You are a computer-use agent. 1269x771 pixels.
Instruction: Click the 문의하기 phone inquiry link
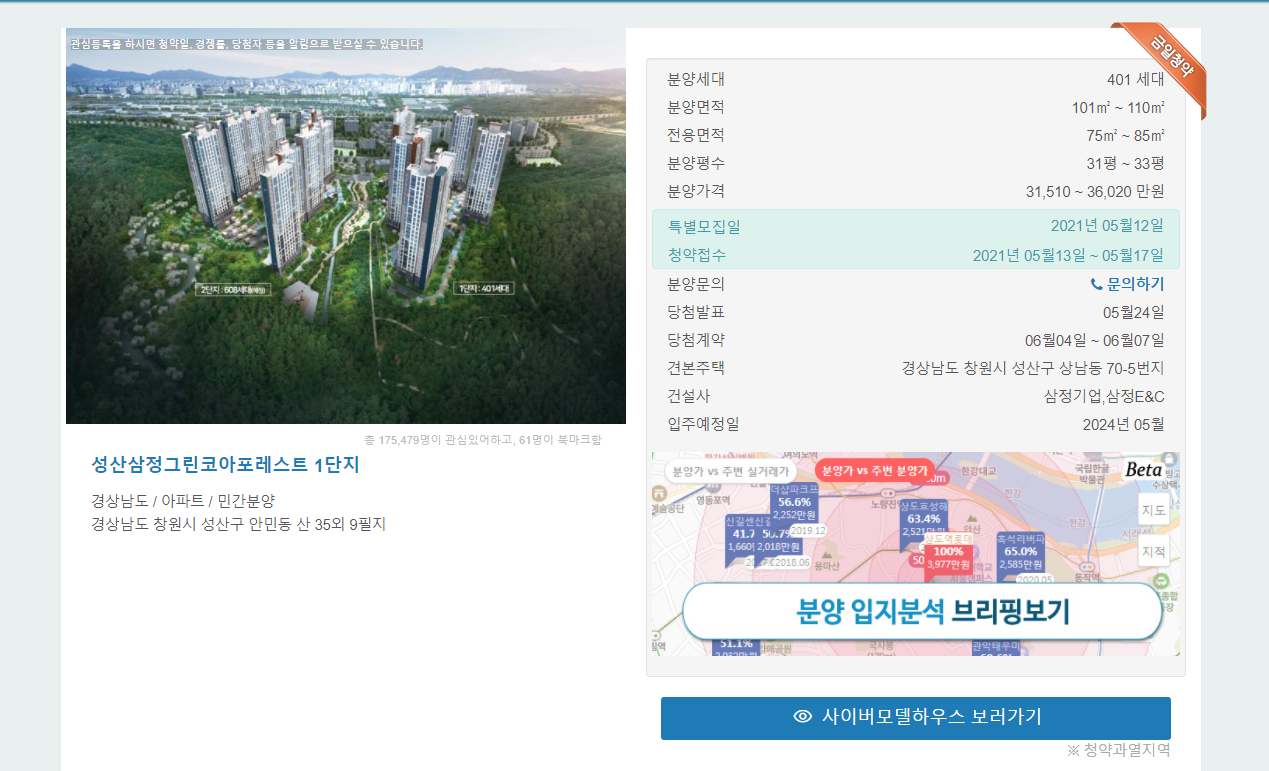[x=1127, y=284]
